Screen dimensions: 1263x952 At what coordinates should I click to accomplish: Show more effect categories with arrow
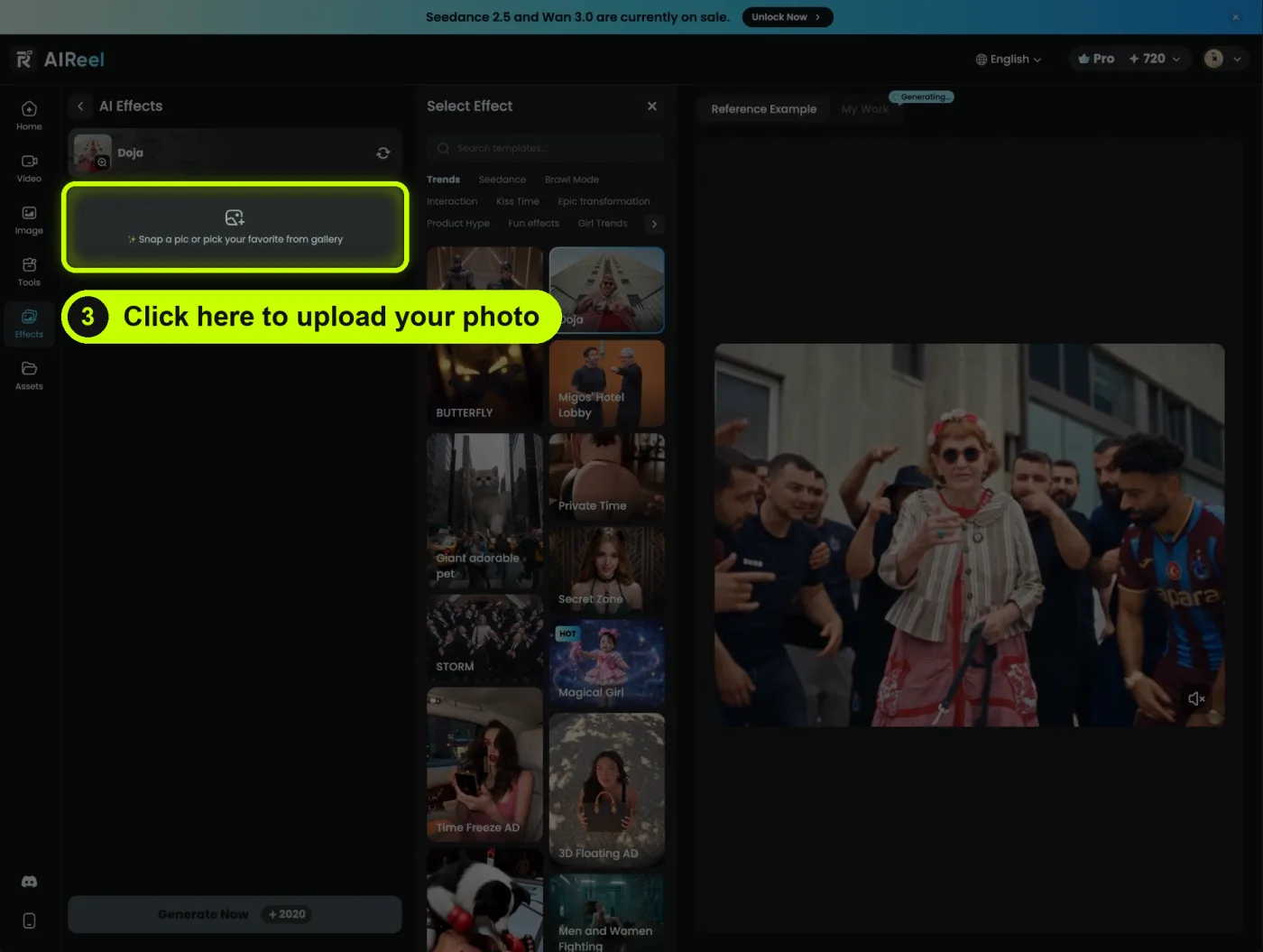point(654,224)
